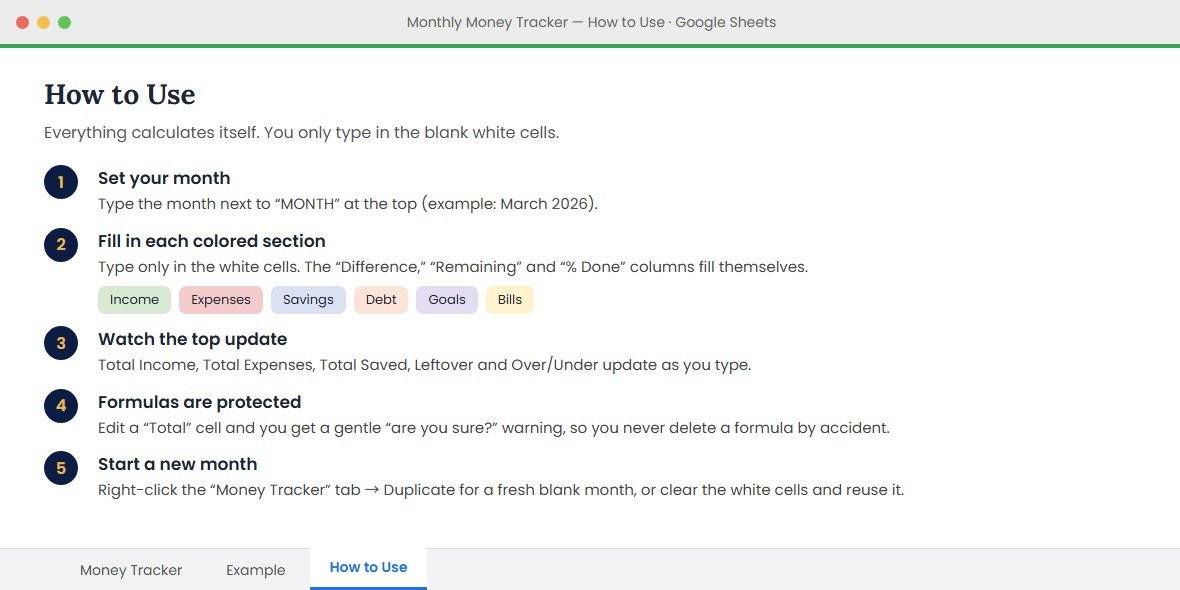Maximize the window with the green button
This screenshot has width=1180, height=590.
[65, 23]
